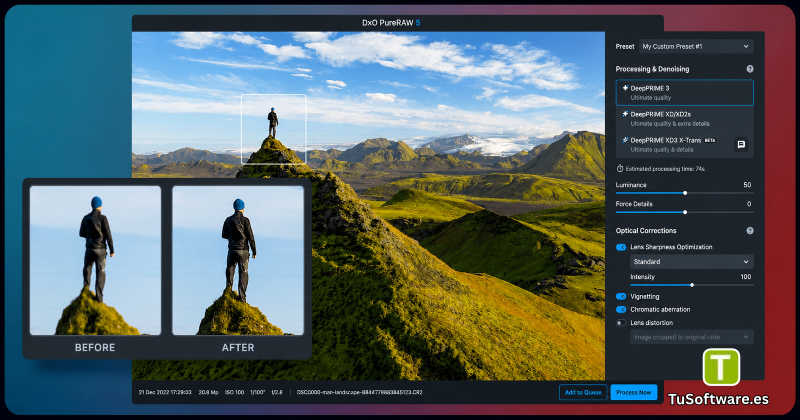Select DeepPRIME XD/XD2s processing option
Screen dimensions: 800x420
pyautogui.click(x=684, y=118)
